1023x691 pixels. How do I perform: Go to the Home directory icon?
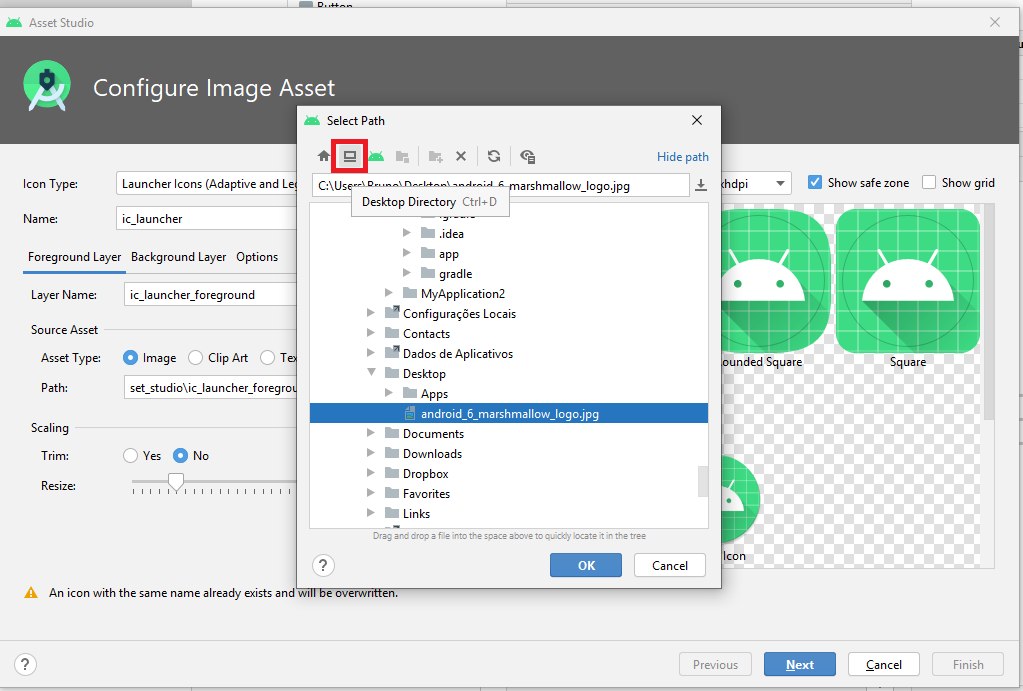click(323, 156)
